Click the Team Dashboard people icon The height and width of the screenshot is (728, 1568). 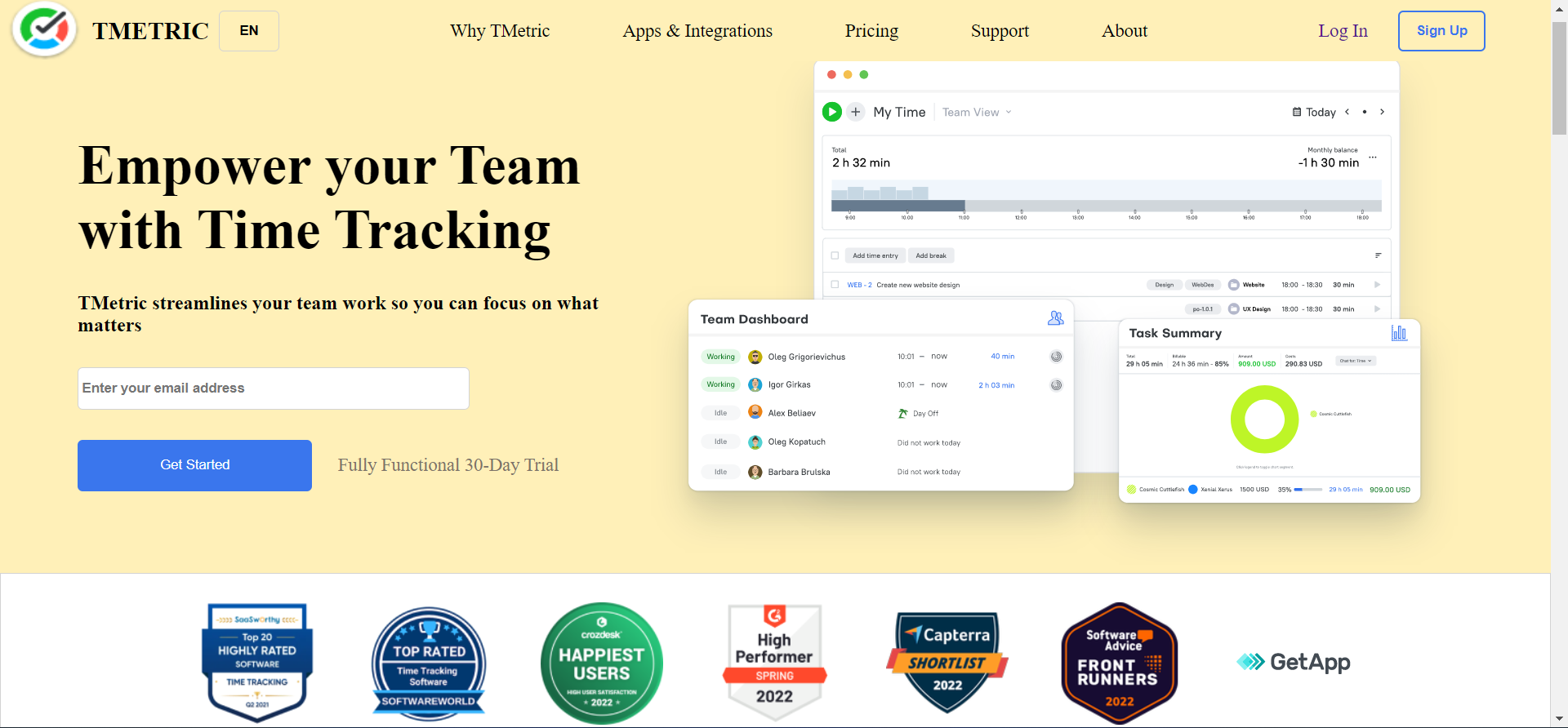tap(1055, 318)
